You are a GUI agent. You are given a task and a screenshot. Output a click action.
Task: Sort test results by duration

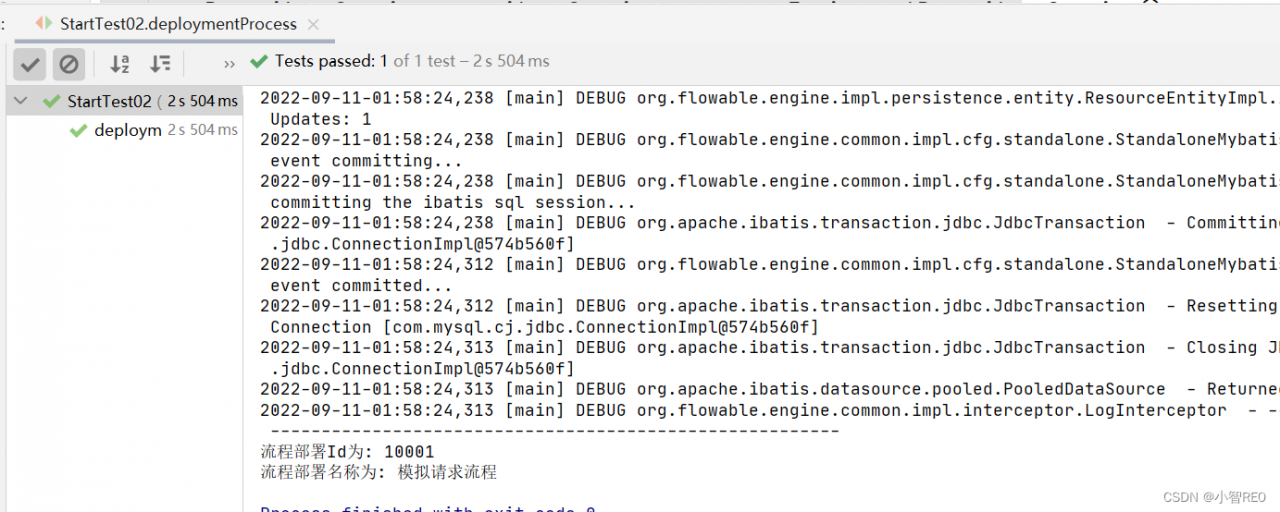click(x=160, y=65)
